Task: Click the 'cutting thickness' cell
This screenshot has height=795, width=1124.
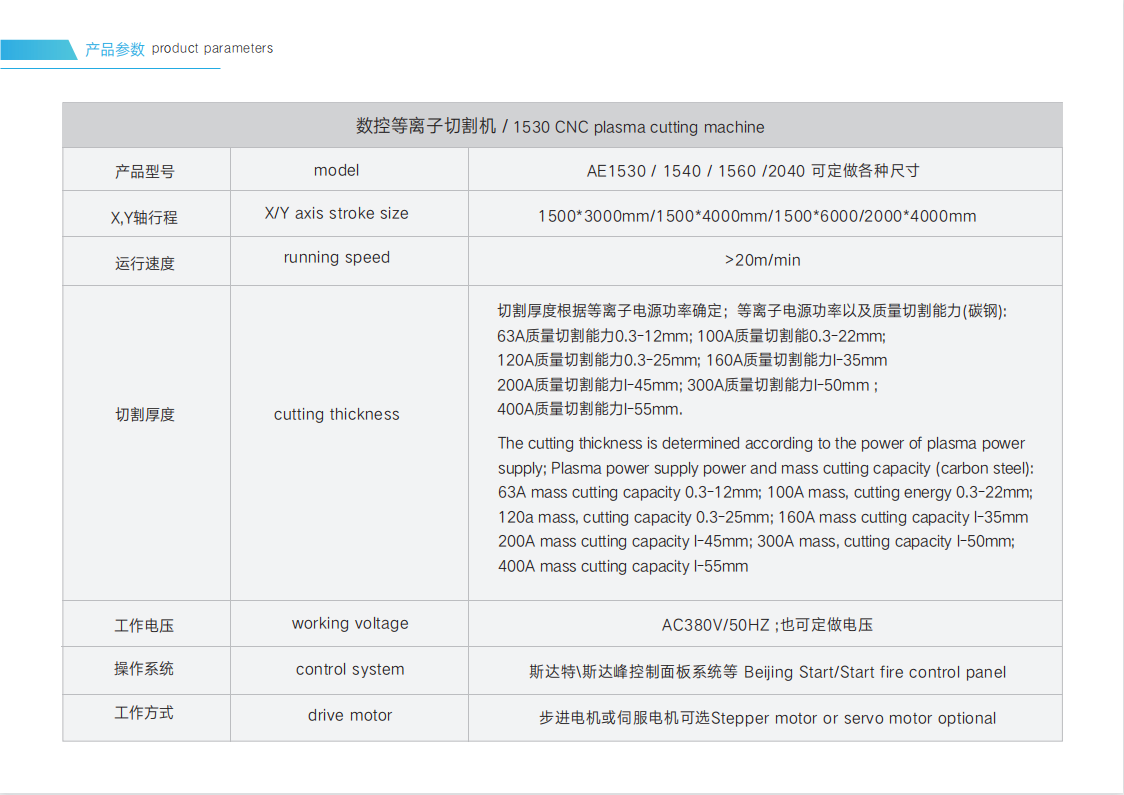Action: [x=336, y=414]
